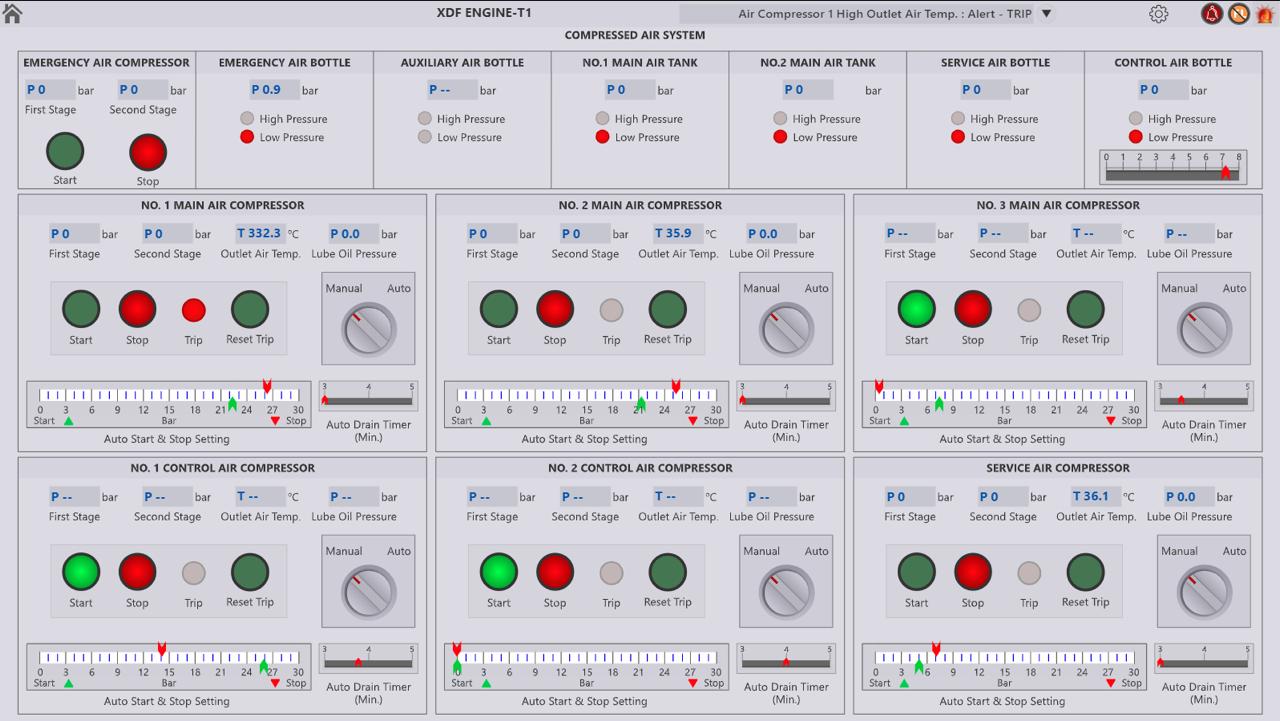Switch No. 2 Control Air Compressor Manual/Auto selector
This screenshot has width=1280, height=721.
point(786,592)
